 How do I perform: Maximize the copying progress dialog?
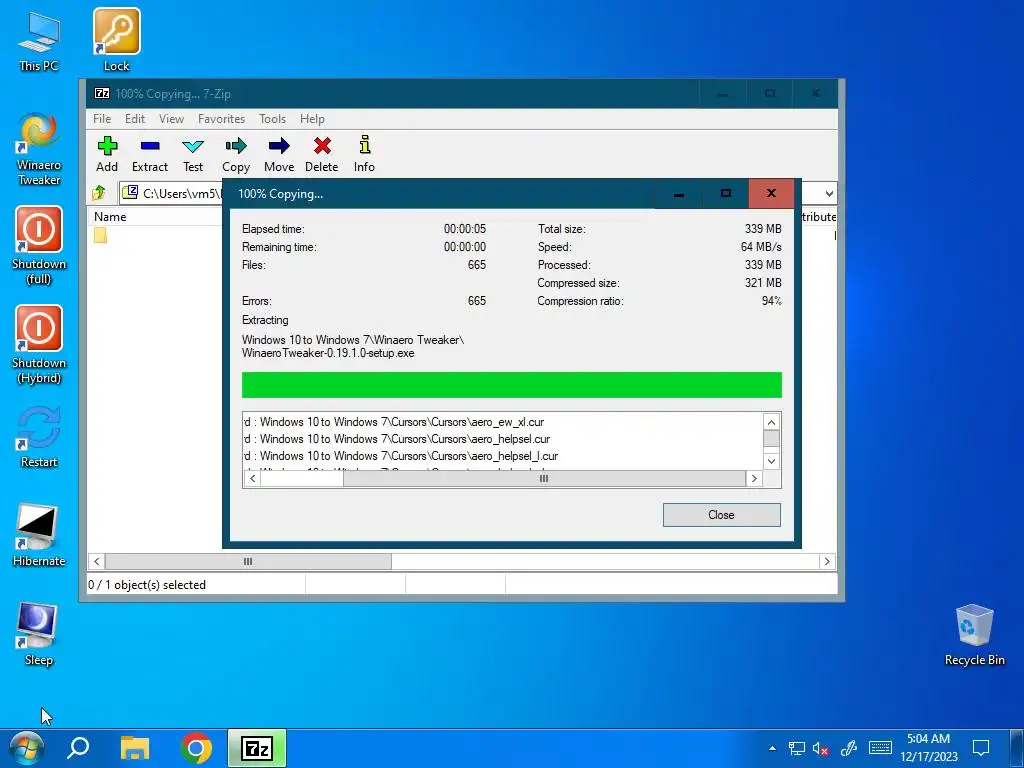tap(726, 194)
